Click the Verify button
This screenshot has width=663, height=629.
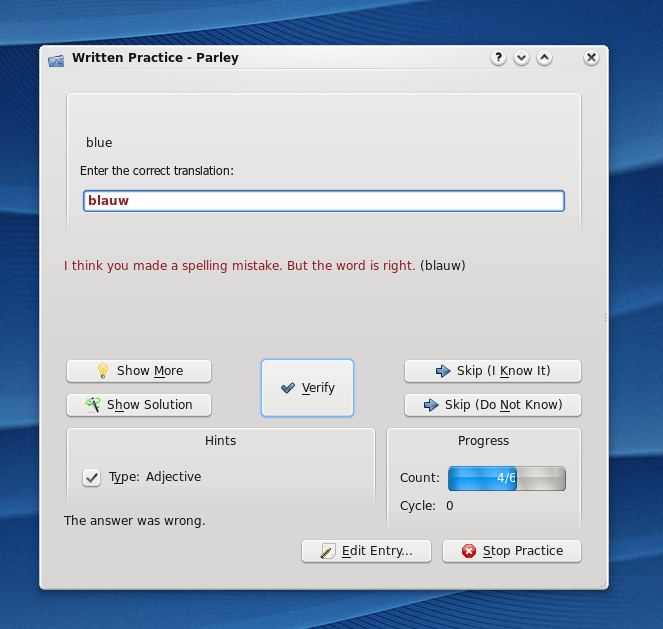tap(307, 388)
